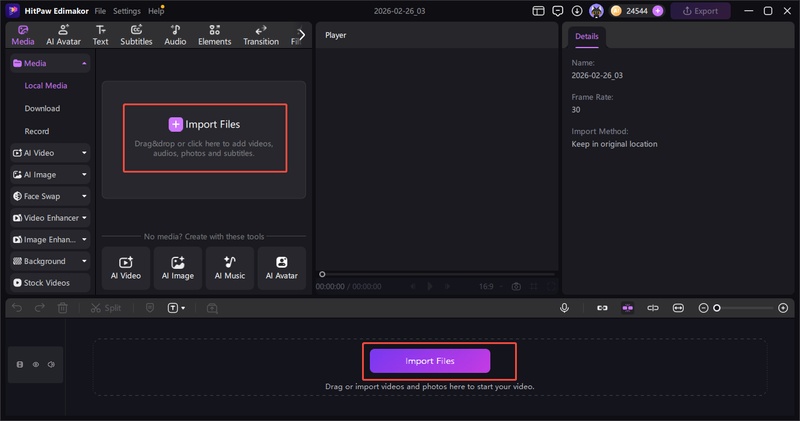The height and width of the screenshot is (421, 800).
Task: Toggle the link clips icon
Action: [x=602, y=308]
